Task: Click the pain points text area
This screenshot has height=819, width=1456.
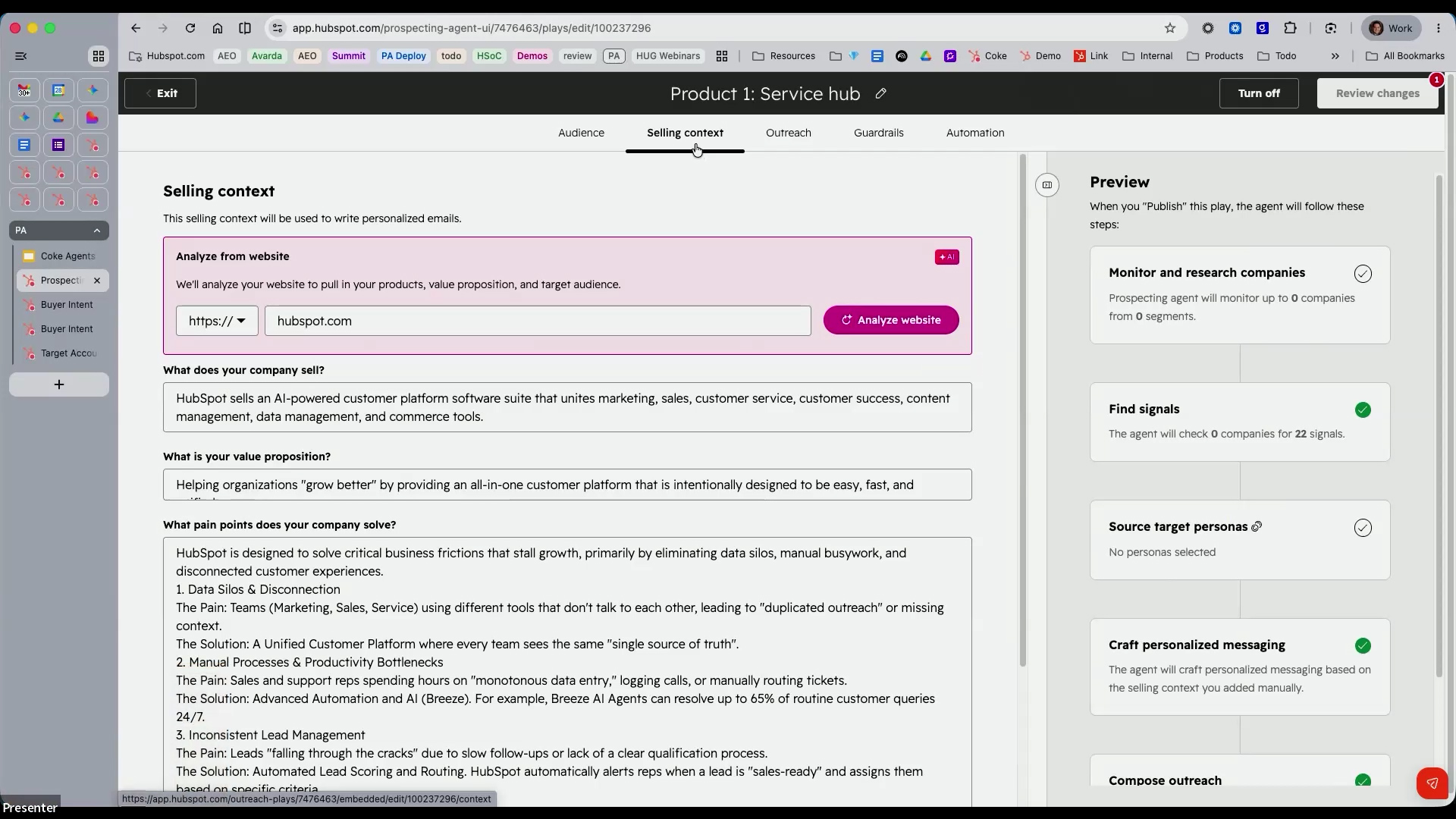Action: (567, 672)
